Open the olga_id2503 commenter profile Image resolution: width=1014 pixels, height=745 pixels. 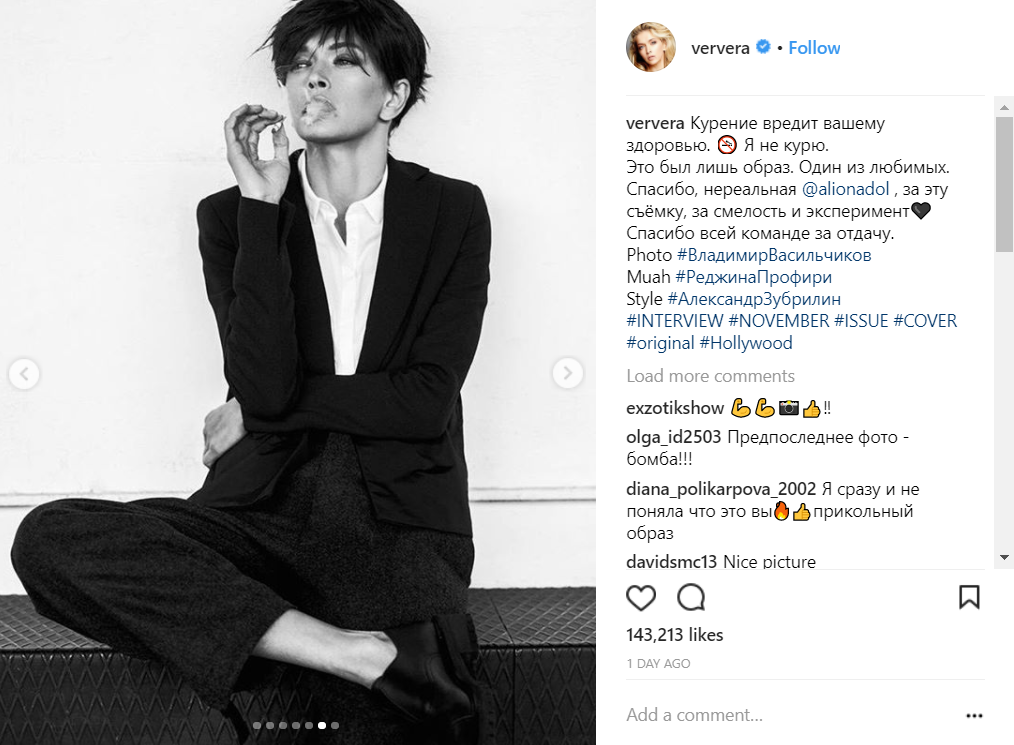(x=673, y=438)
